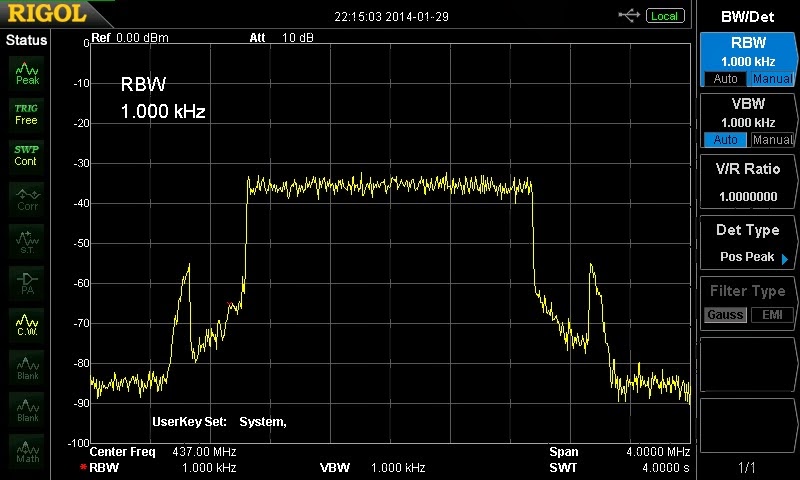
Task: Click the S.T. signal track icon
Action: (27, 242)
